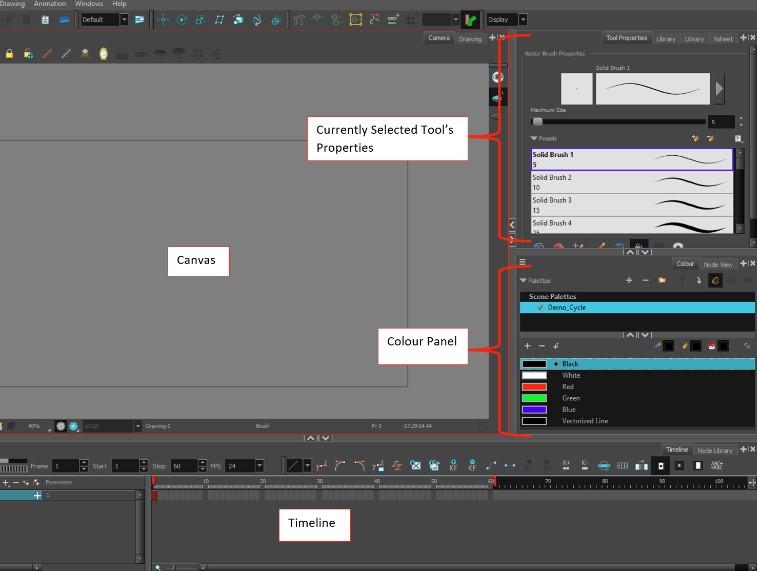Click the brush colour black swatch
Viewport: 757px width, 571px height.
(x=669, y=346)
